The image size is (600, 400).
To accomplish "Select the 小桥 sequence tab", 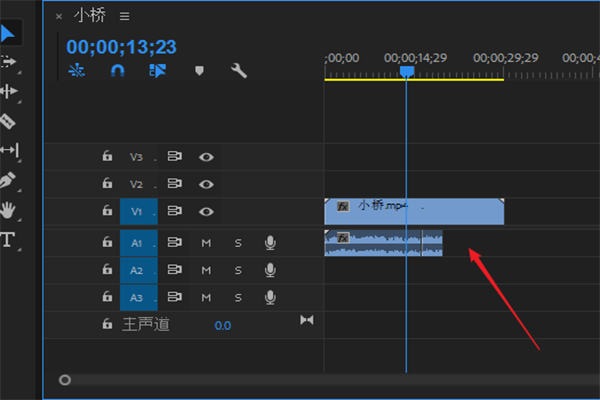I will pos(90,16).
